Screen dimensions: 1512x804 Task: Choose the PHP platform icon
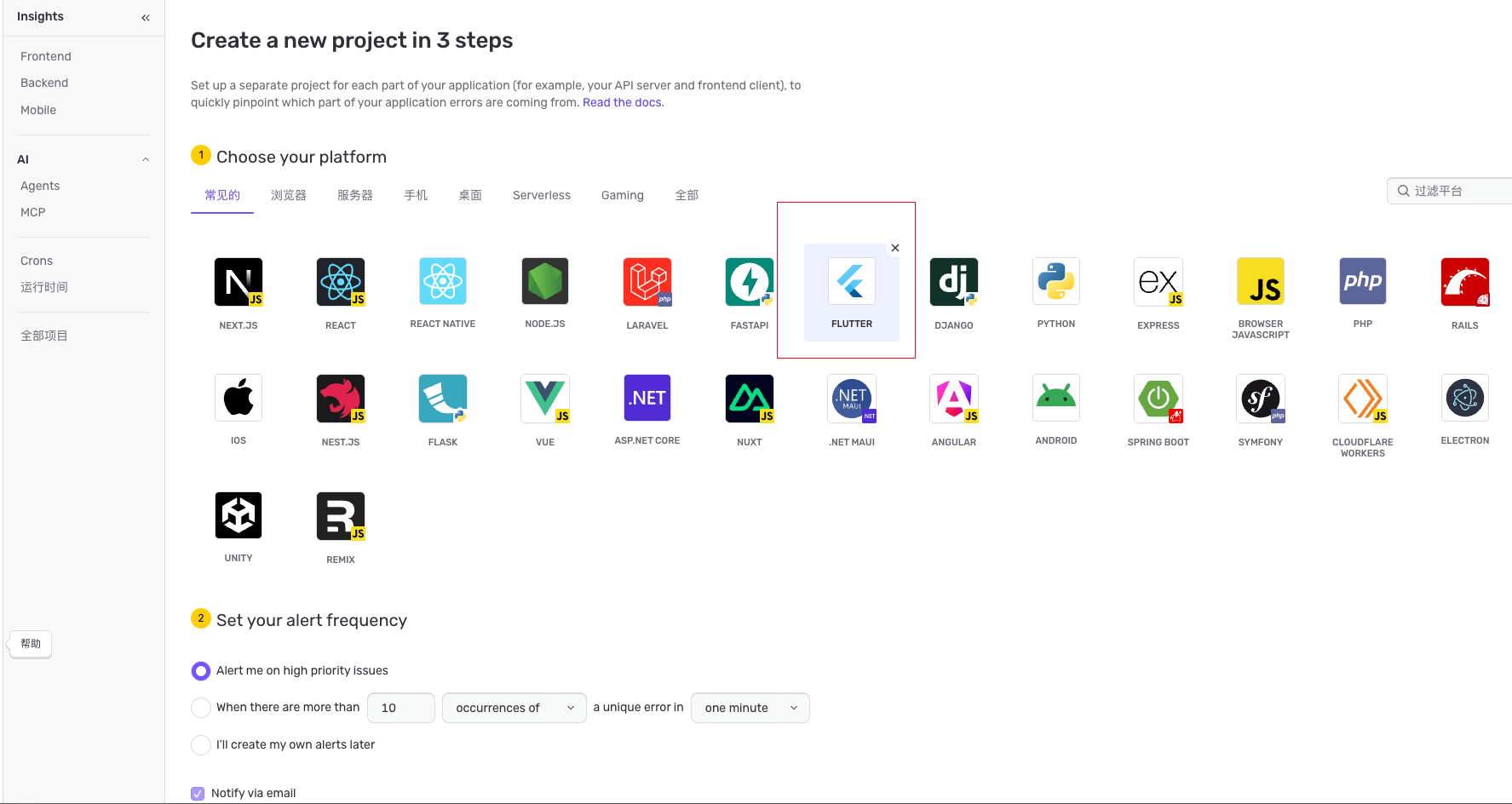coord(1363,281)
